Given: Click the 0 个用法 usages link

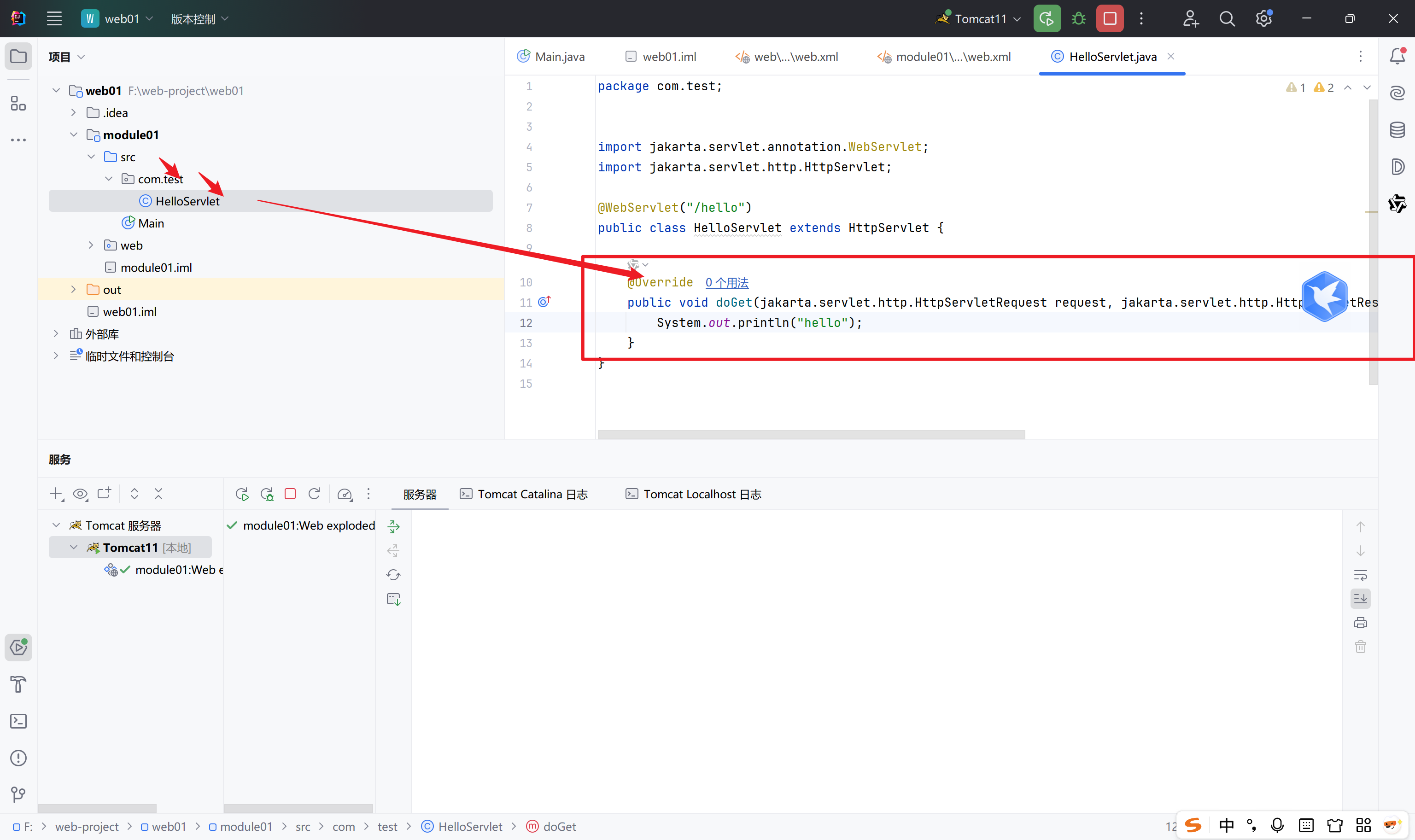Looking at the screenshot, I should [727, 282].
